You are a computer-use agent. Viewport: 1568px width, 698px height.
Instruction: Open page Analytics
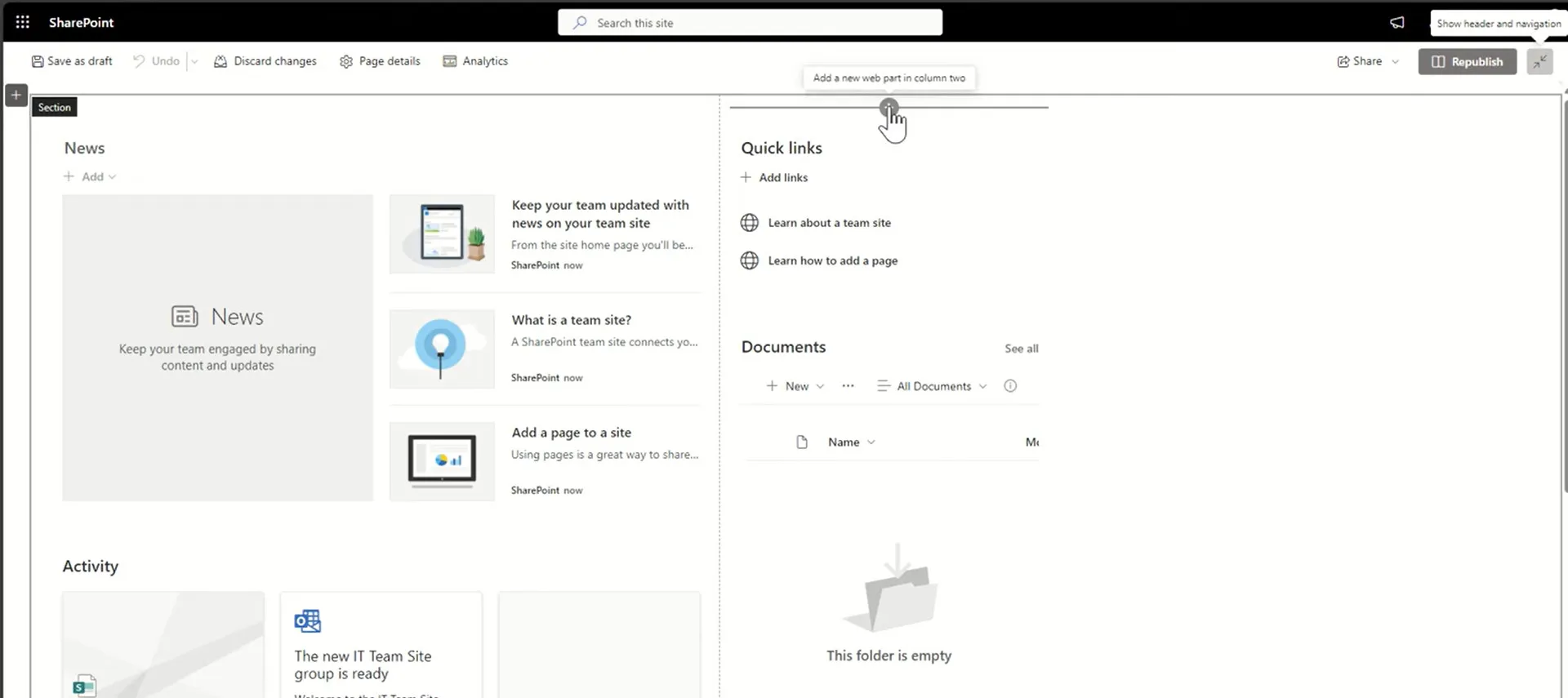(x=475, y=61)
